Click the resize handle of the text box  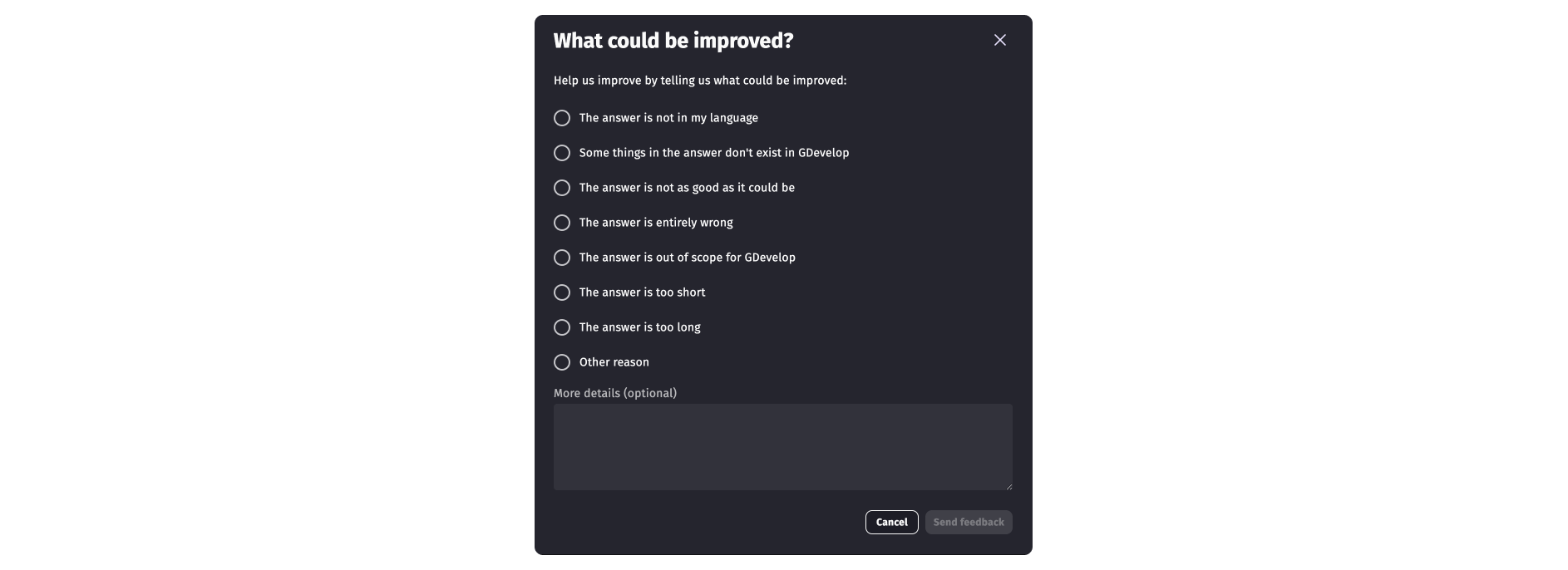pyautogui.click(x=1008, y=486)
